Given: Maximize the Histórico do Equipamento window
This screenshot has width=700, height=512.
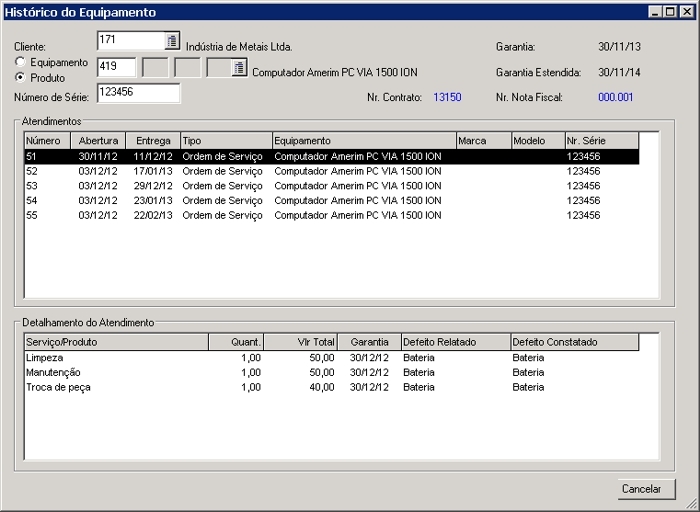Looking at the screenshot, I should (670, 12).
